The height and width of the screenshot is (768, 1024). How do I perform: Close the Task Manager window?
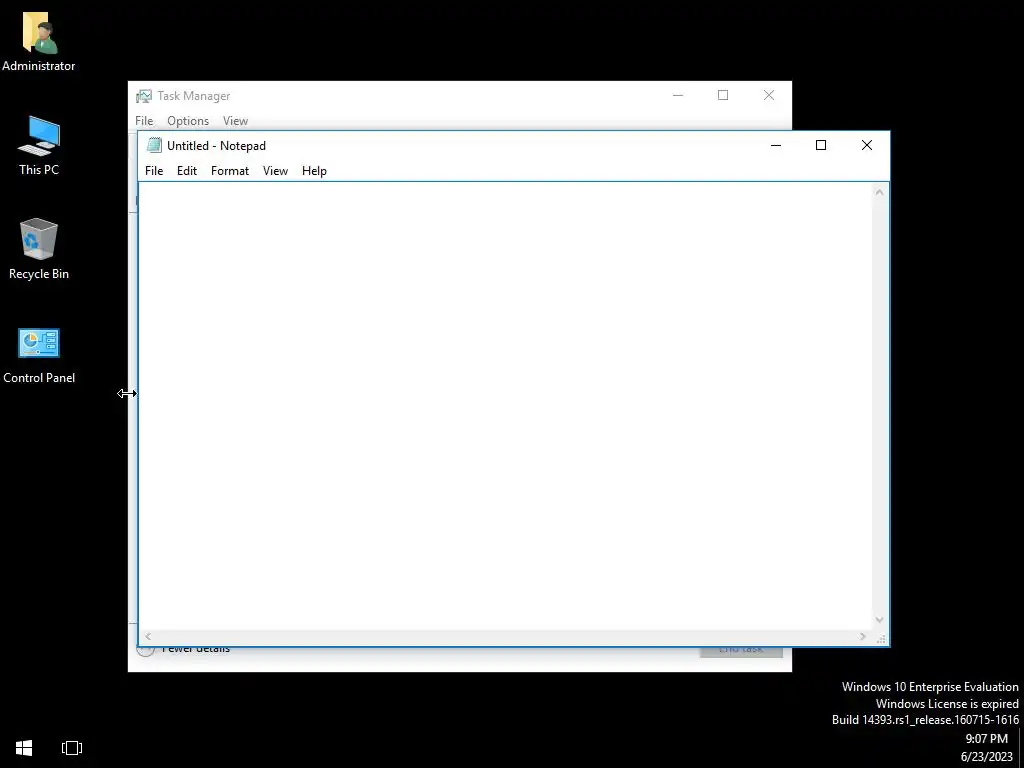pos(769,95)
